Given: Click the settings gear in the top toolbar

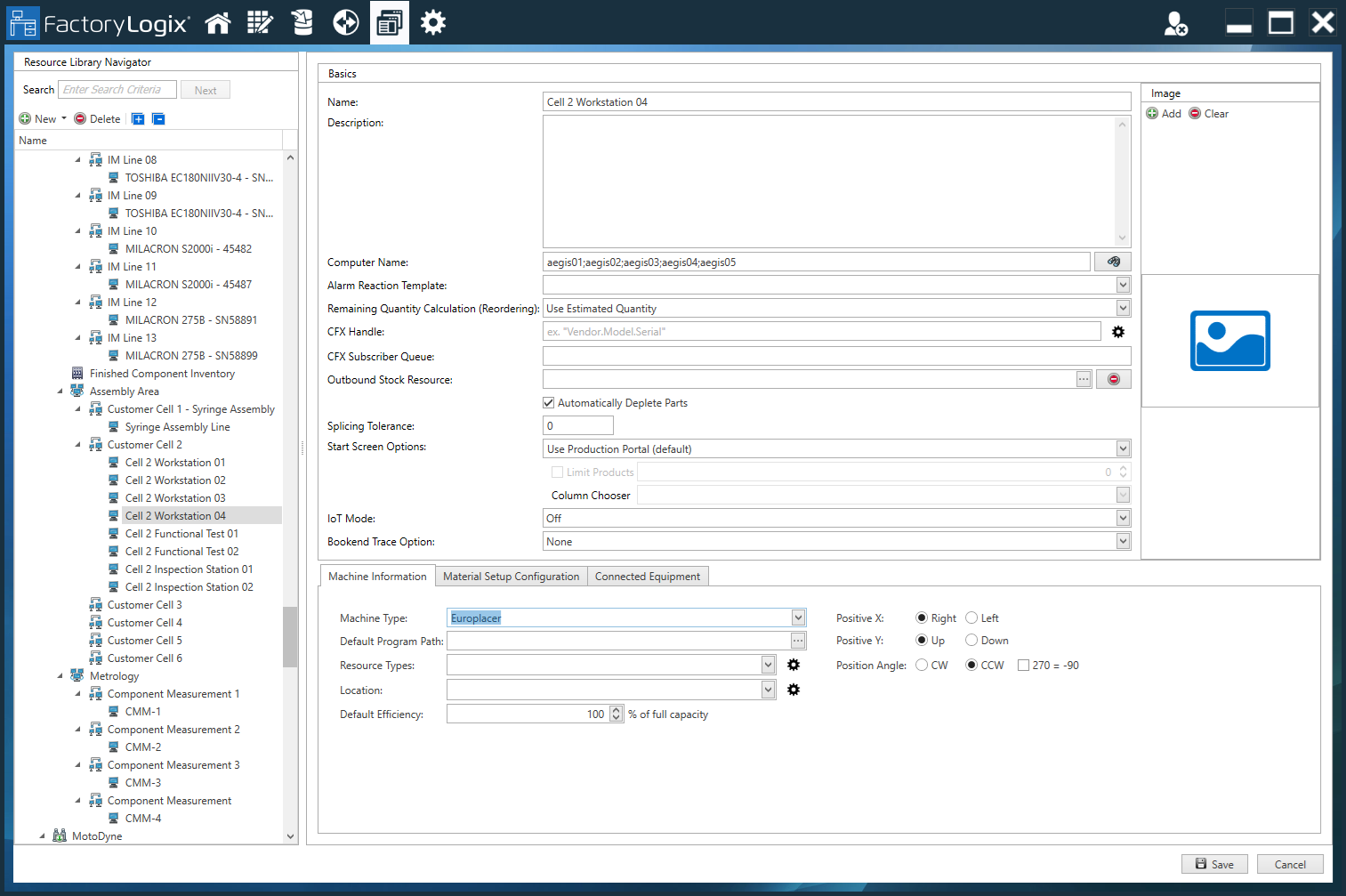Looking at the screenshot, I should [433, 22].
